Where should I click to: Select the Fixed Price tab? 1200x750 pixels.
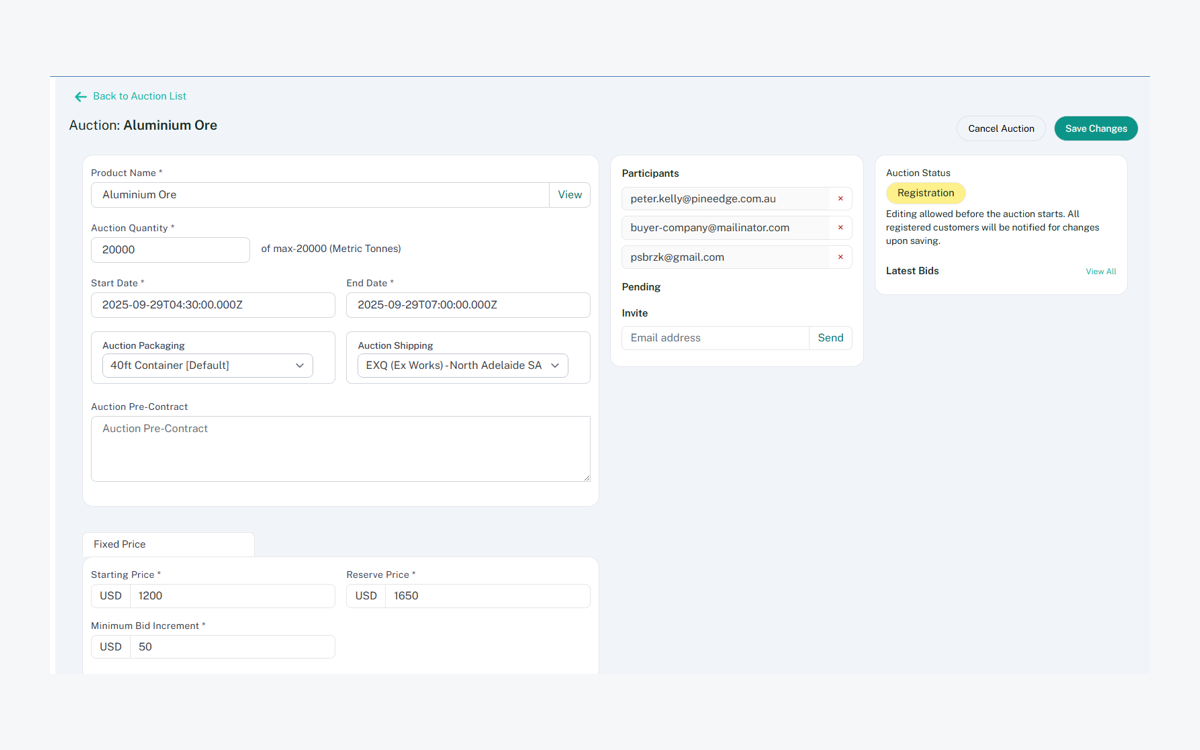point(120,544)
